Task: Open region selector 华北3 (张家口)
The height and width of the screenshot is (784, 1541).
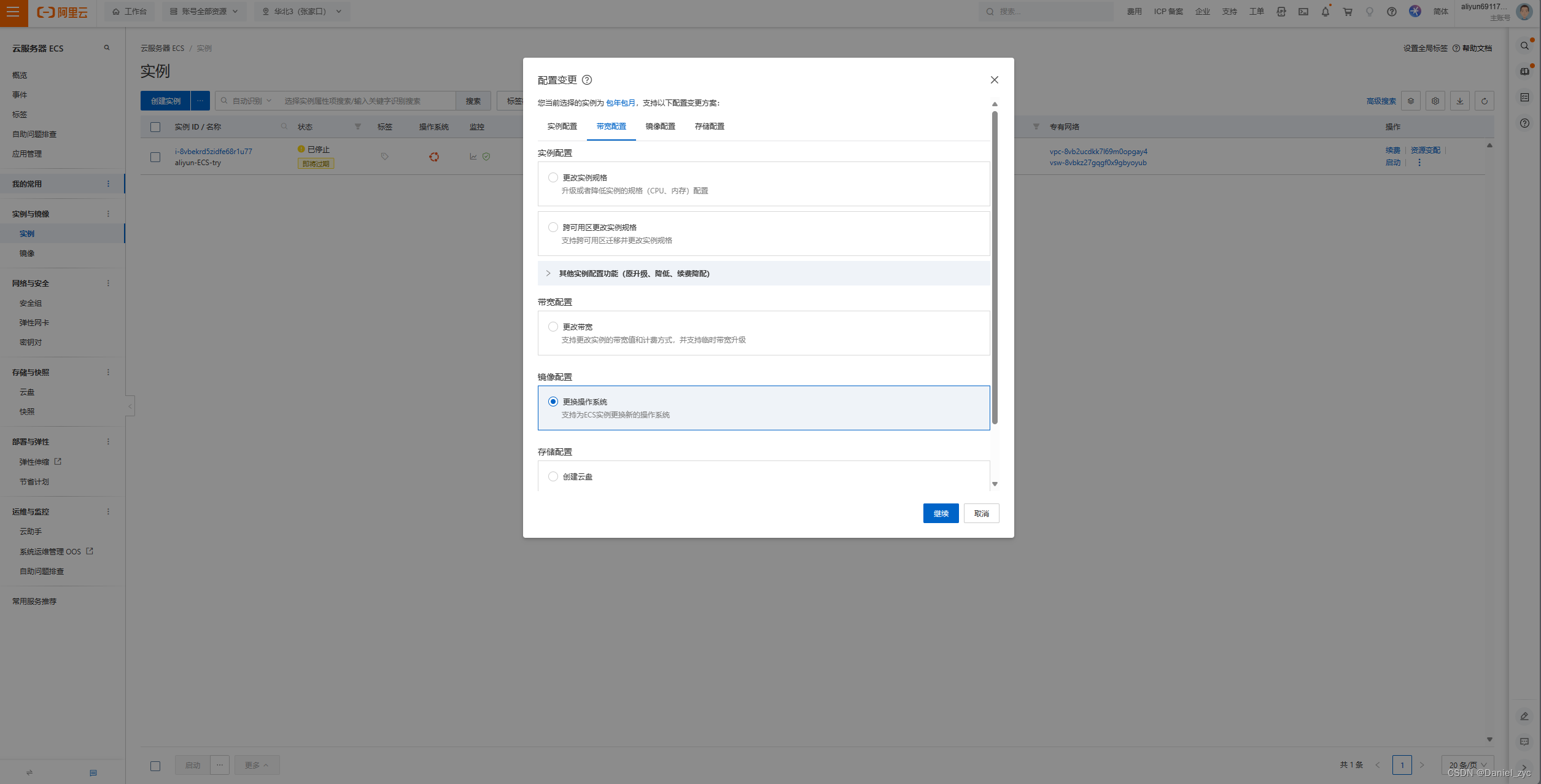Action: 301,12
